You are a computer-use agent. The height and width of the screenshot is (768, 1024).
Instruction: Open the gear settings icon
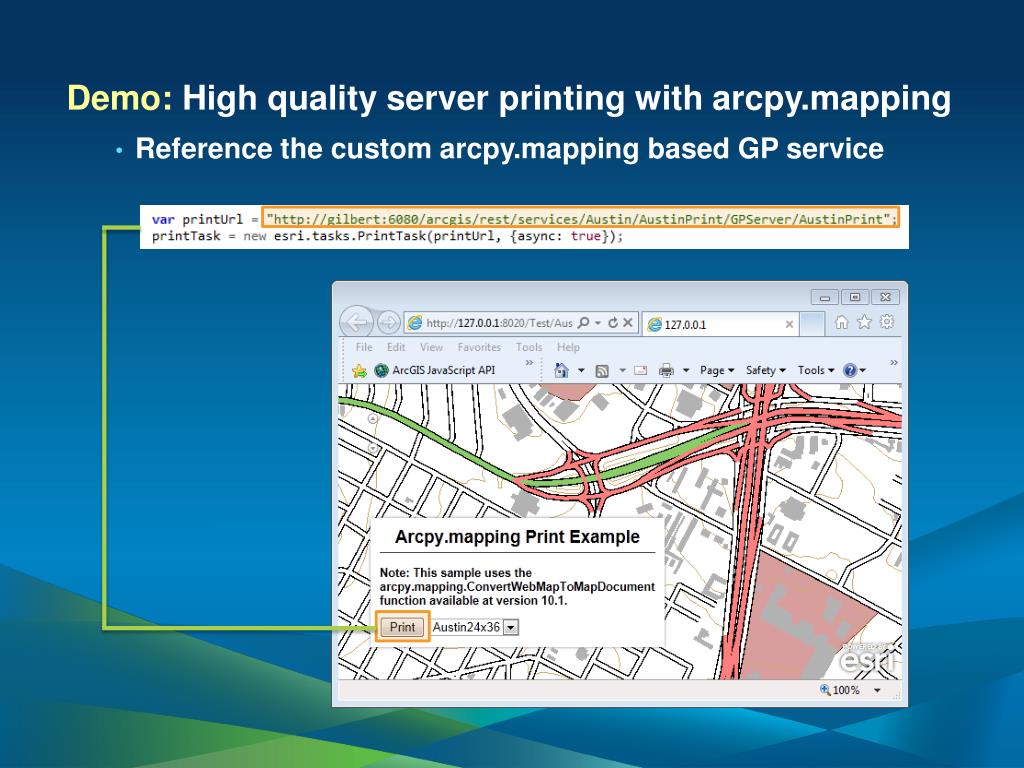coord(886,322)
